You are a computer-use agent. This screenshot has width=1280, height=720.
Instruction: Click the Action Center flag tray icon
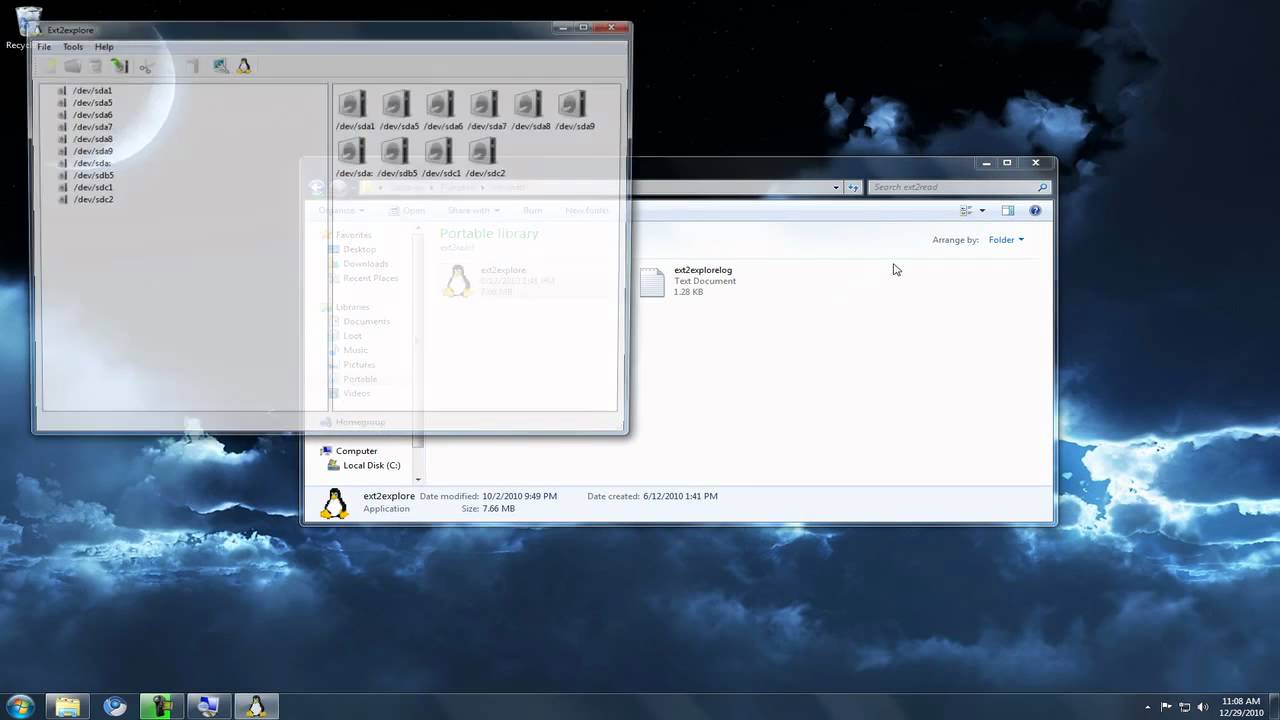point(1166,707)
